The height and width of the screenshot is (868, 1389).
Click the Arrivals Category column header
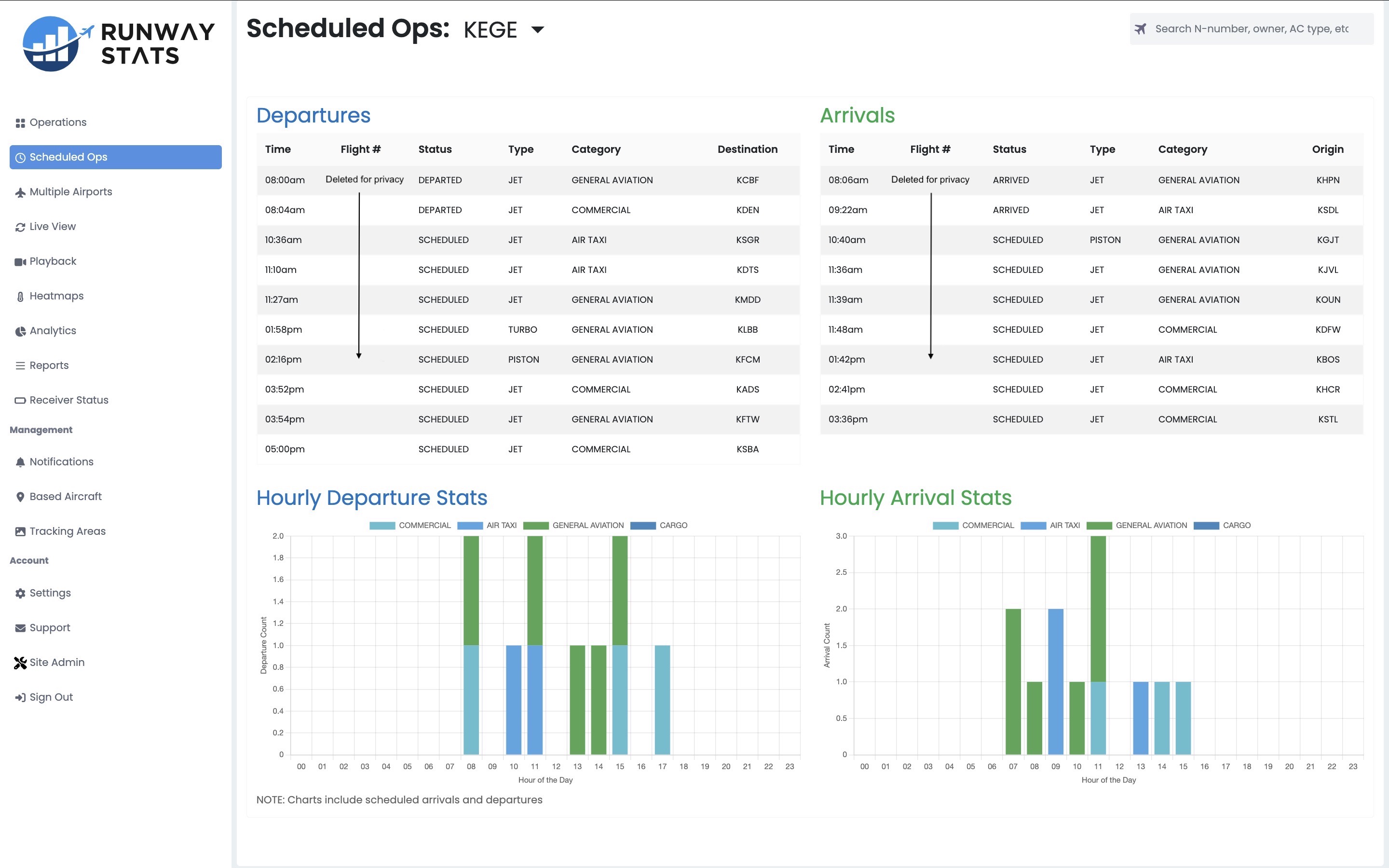pyautogui.click(x=1183, y=149)
